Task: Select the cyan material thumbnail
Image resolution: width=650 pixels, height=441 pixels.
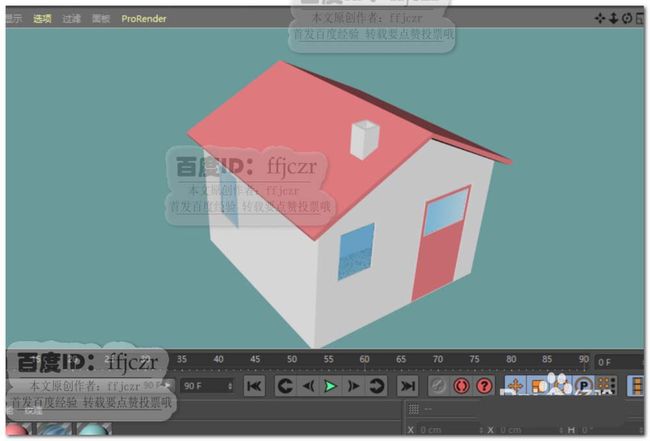Action: tap(94, 429)
